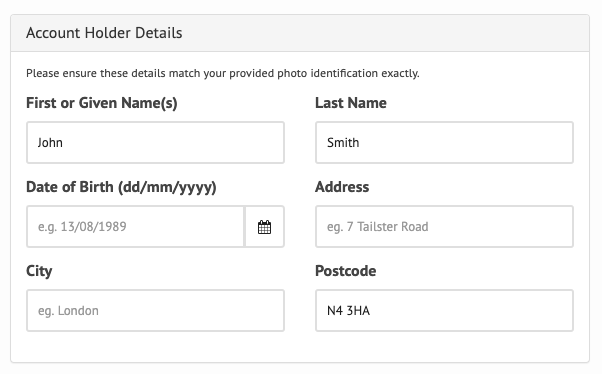The height and width of the screenshot is (374, 602).
Task: Focus the City input box
Action: tap(155, 310)
